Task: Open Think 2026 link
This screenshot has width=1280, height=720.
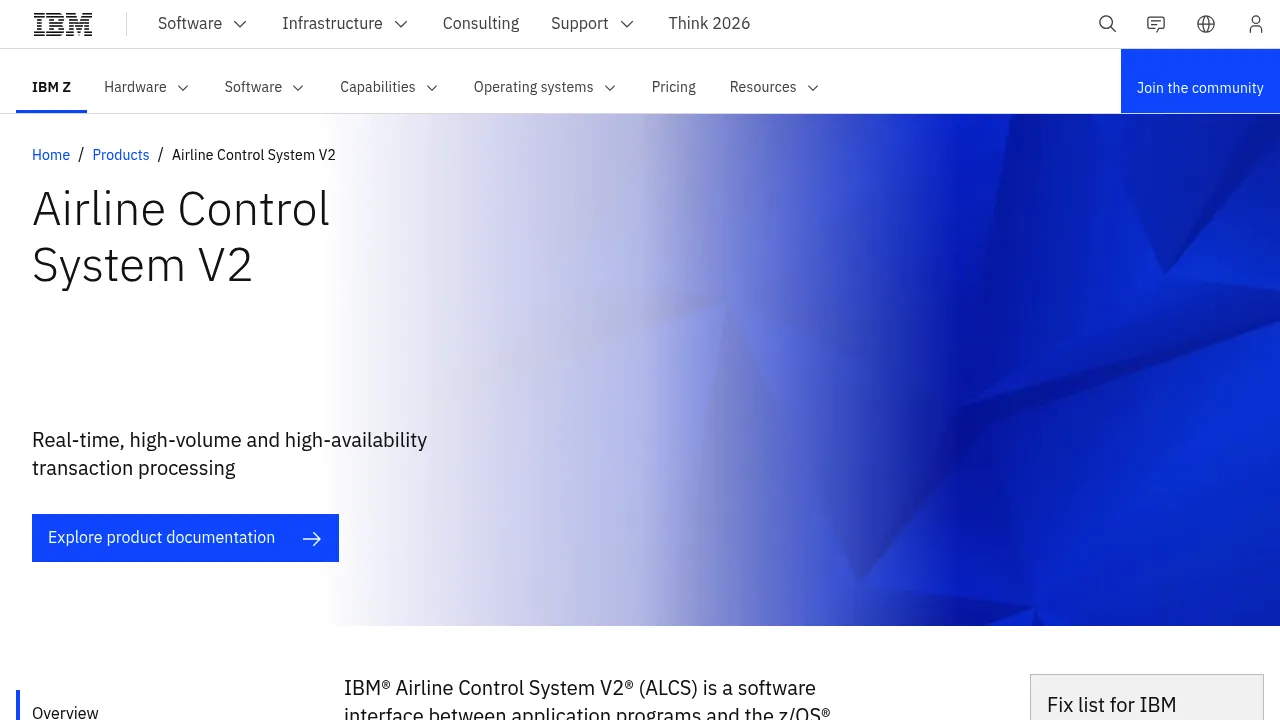Action: (709, 24)
